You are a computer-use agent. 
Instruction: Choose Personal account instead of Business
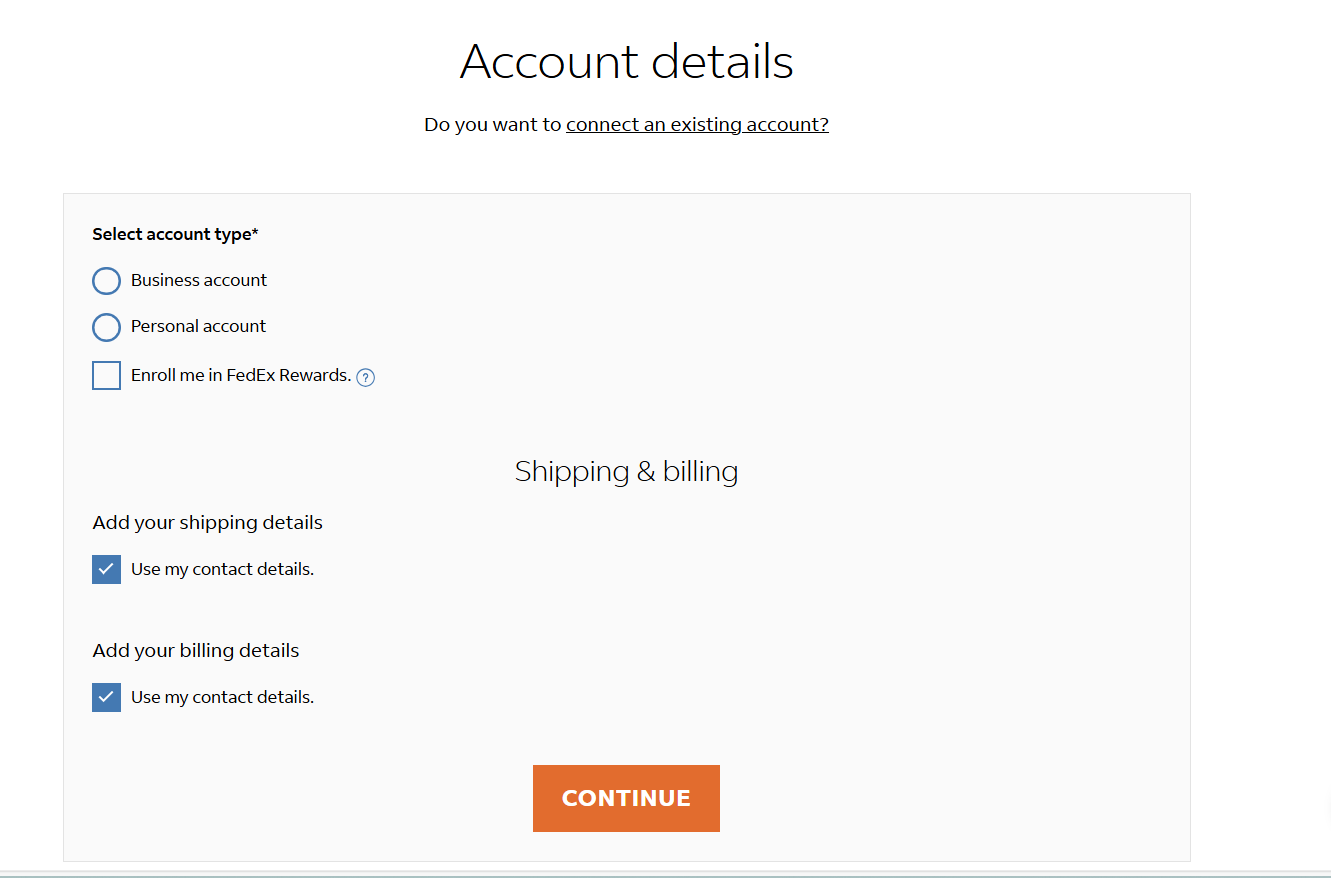pos(106,327)
